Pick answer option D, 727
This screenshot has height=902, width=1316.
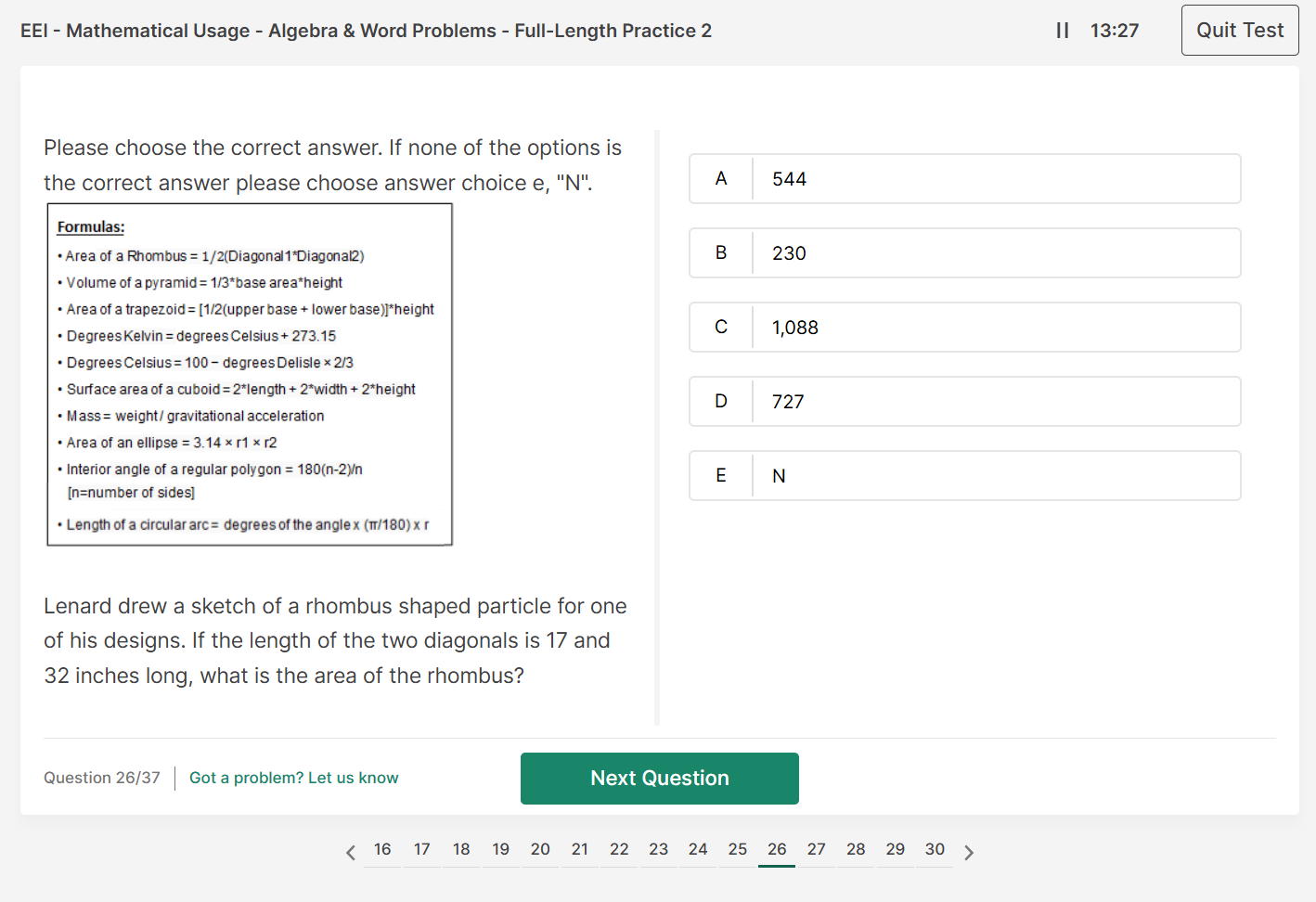point(964,402)
